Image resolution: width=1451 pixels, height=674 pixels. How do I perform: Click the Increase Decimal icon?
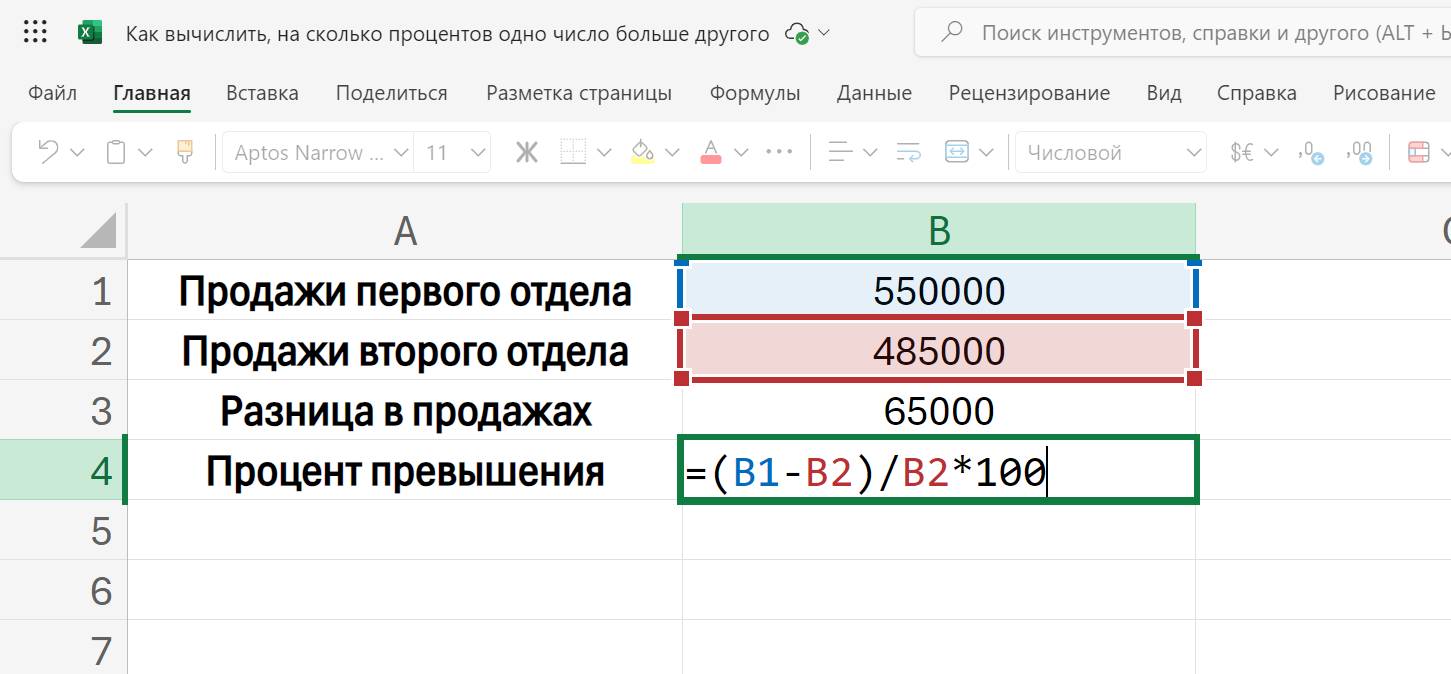point(1360,152)
